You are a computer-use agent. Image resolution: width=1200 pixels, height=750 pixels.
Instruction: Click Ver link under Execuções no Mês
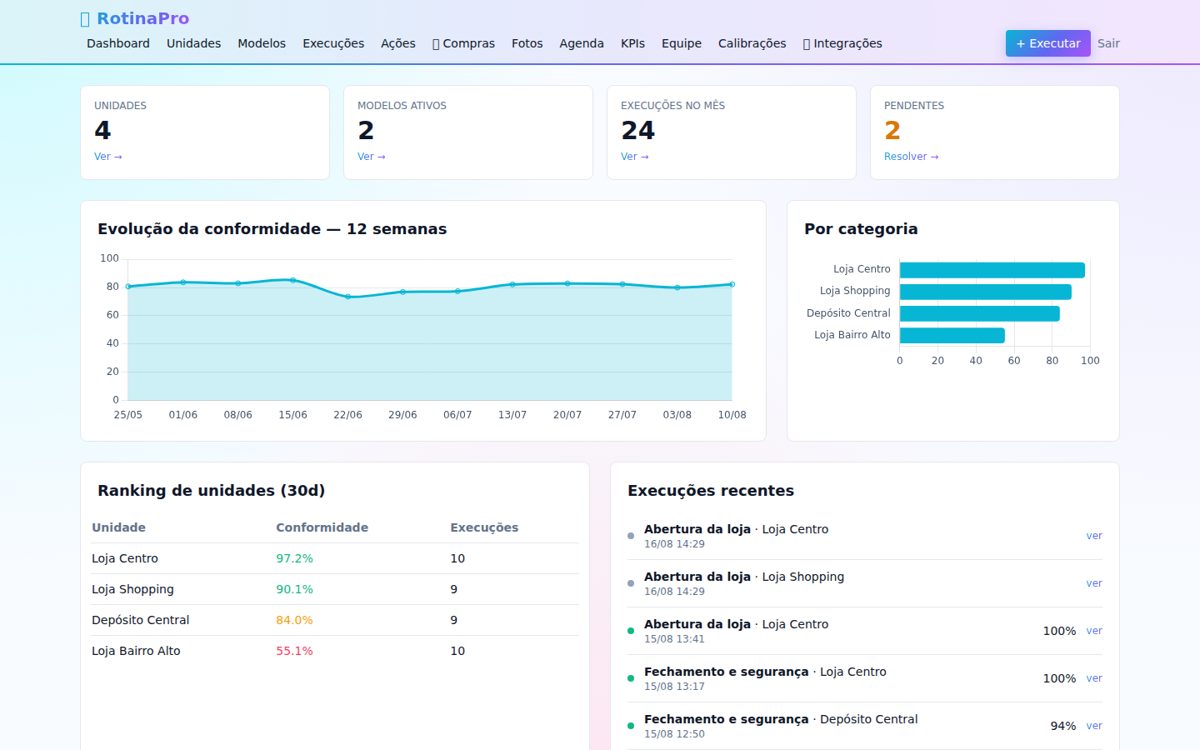tap(634, 156)
